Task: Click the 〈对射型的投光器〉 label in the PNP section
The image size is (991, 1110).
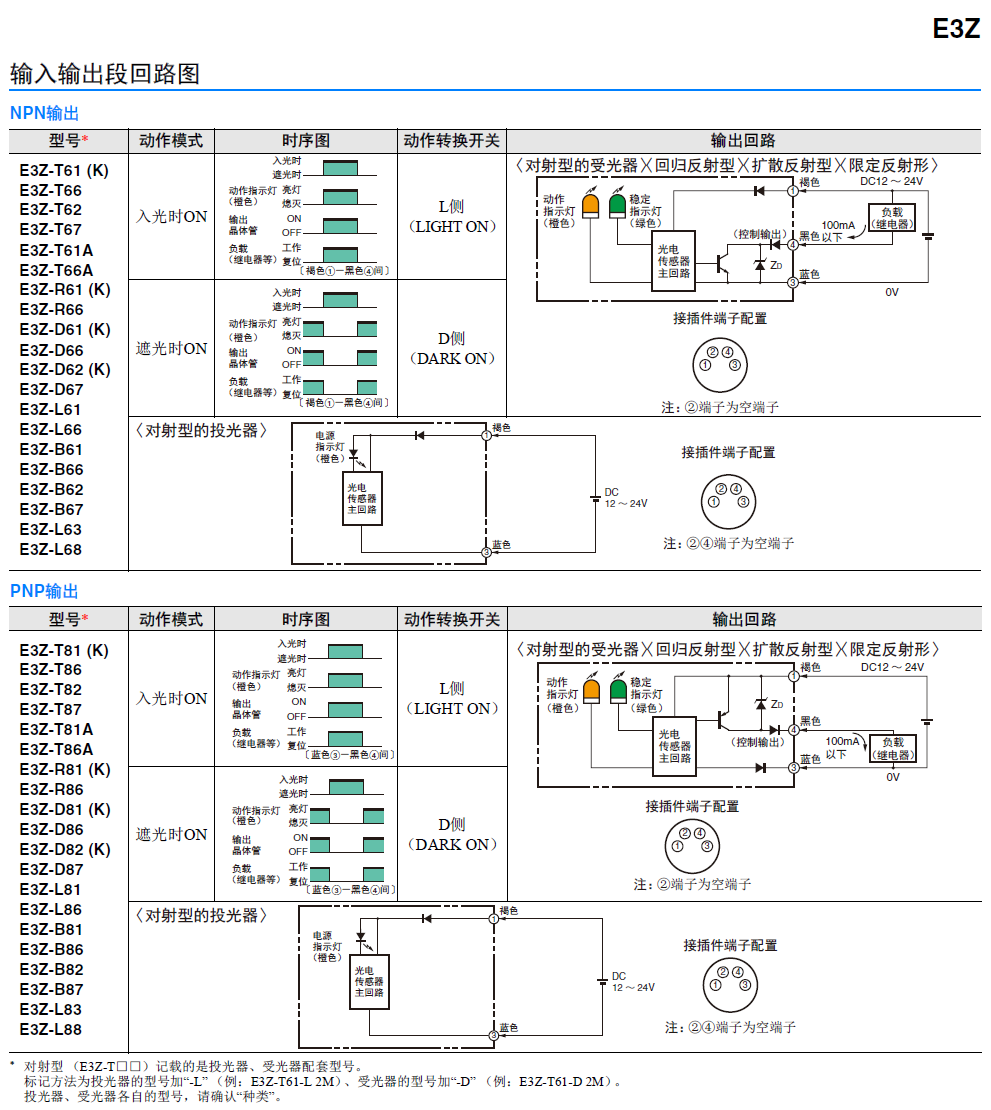Action: [x=202, y=915]
